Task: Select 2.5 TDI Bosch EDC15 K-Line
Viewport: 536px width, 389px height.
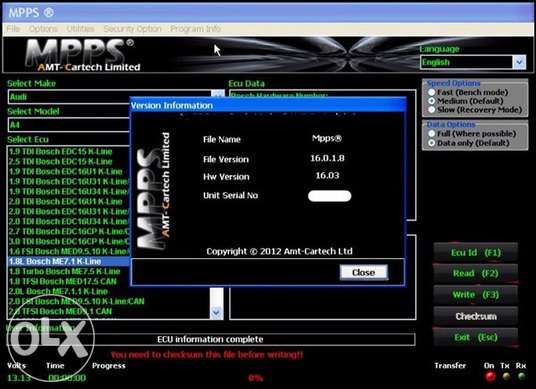Action: [x=68, y=161]
